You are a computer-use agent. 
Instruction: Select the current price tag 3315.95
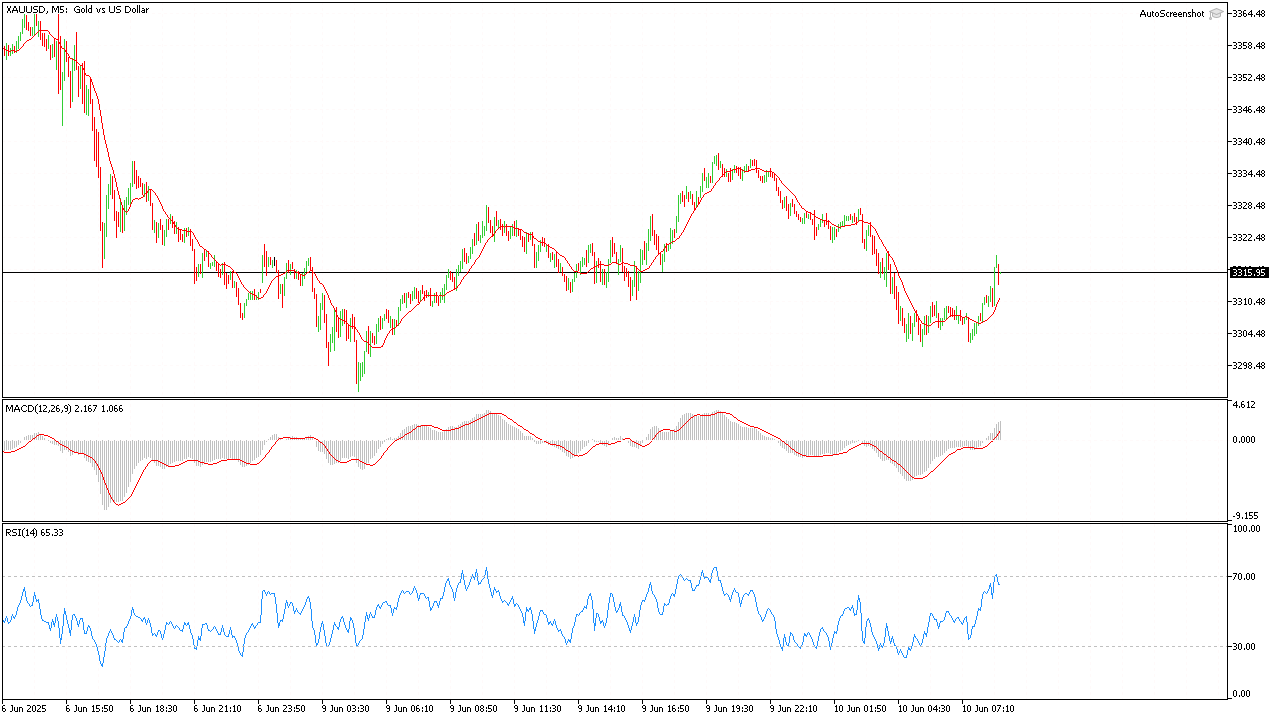pyautogui.click(x=1250, y=272)
